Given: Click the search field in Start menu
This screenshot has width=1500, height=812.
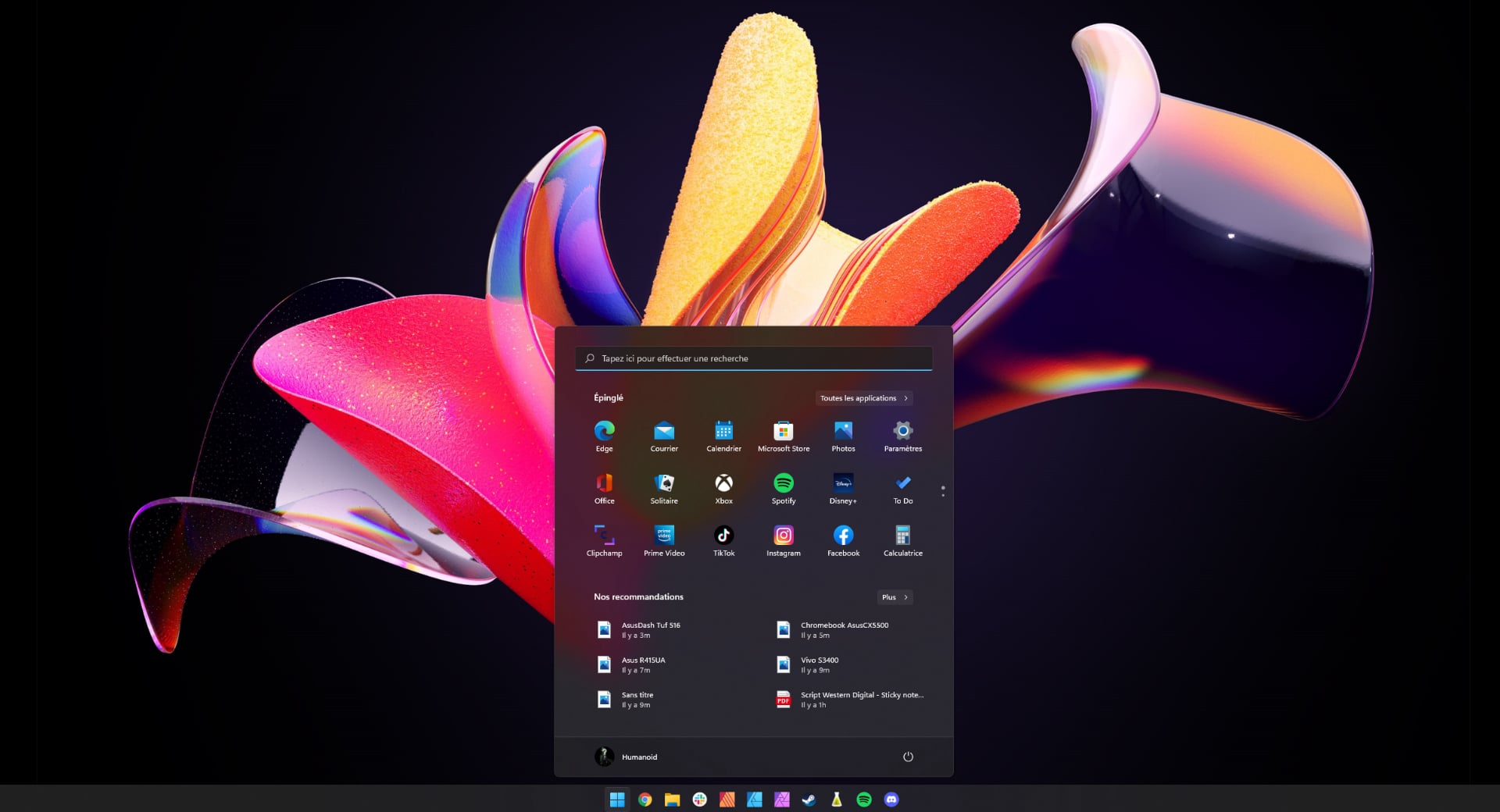Looking at the screenshot, I should 753,358.
